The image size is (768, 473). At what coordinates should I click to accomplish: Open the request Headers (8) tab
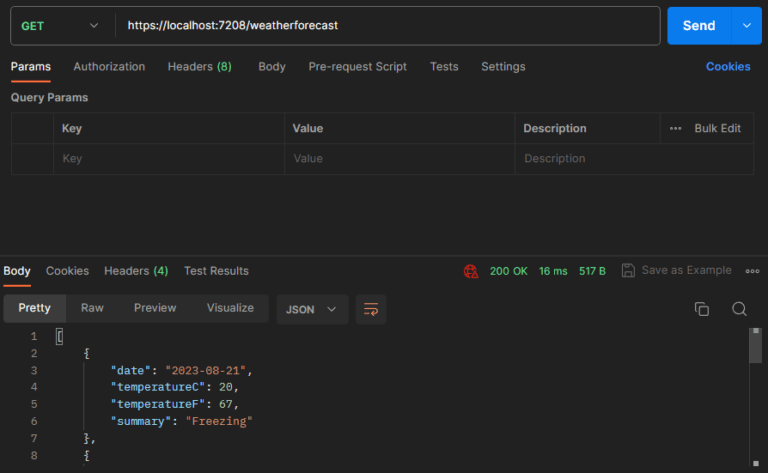tap(200, 67)
